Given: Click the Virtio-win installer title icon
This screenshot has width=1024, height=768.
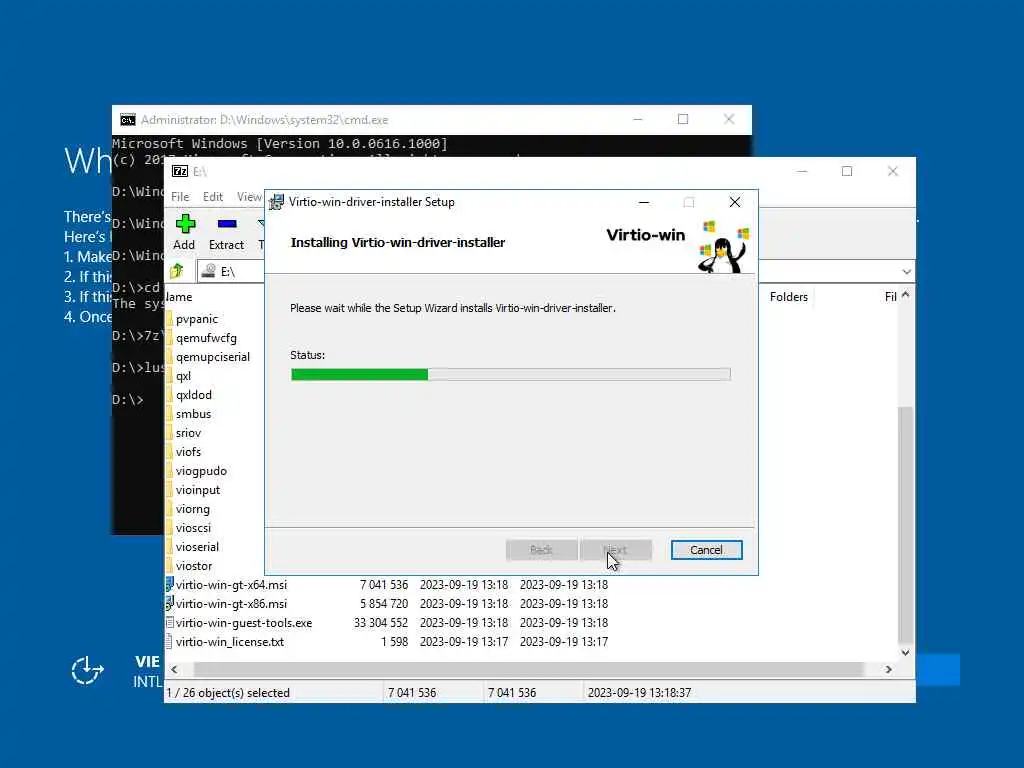Looking at the screenshot, I should (277, 202).
